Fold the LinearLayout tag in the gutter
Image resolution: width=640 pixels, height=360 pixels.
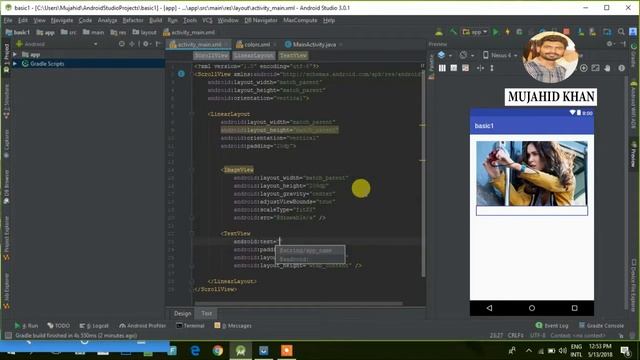[x=191, y=114]
